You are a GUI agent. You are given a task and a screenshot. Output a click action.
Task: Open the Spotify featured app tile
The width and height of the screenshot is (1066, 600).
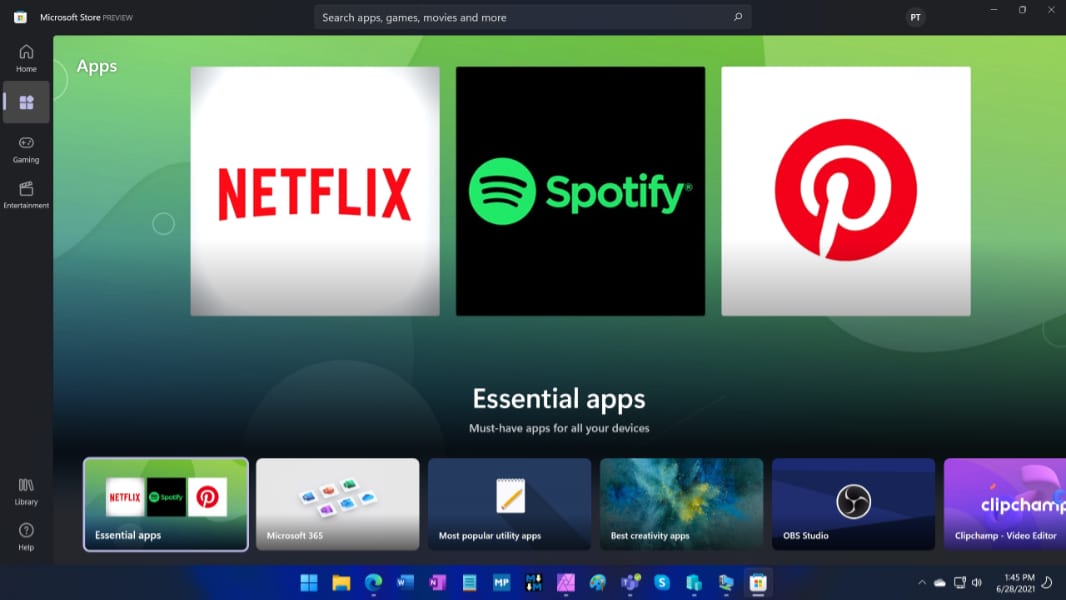(x=580, y=191)
